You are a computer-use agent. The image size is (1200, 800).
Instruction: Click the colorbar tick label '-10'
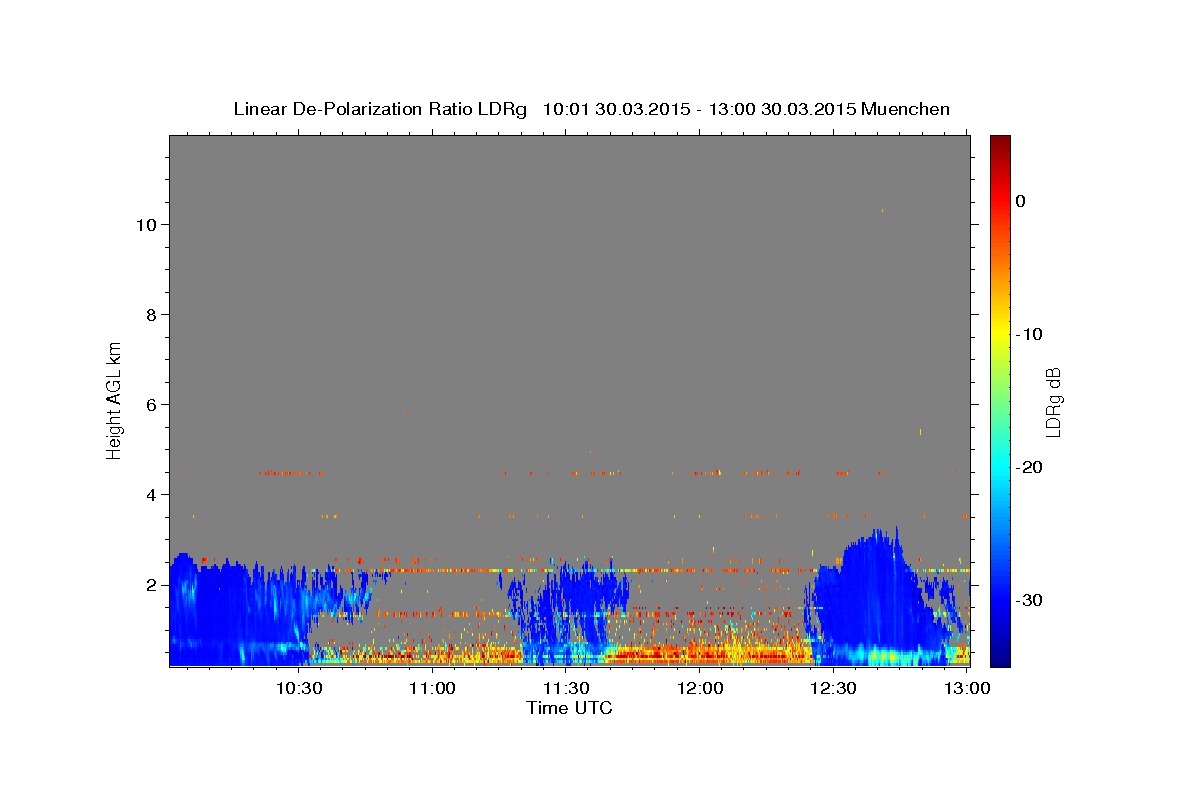point(1030,334)
